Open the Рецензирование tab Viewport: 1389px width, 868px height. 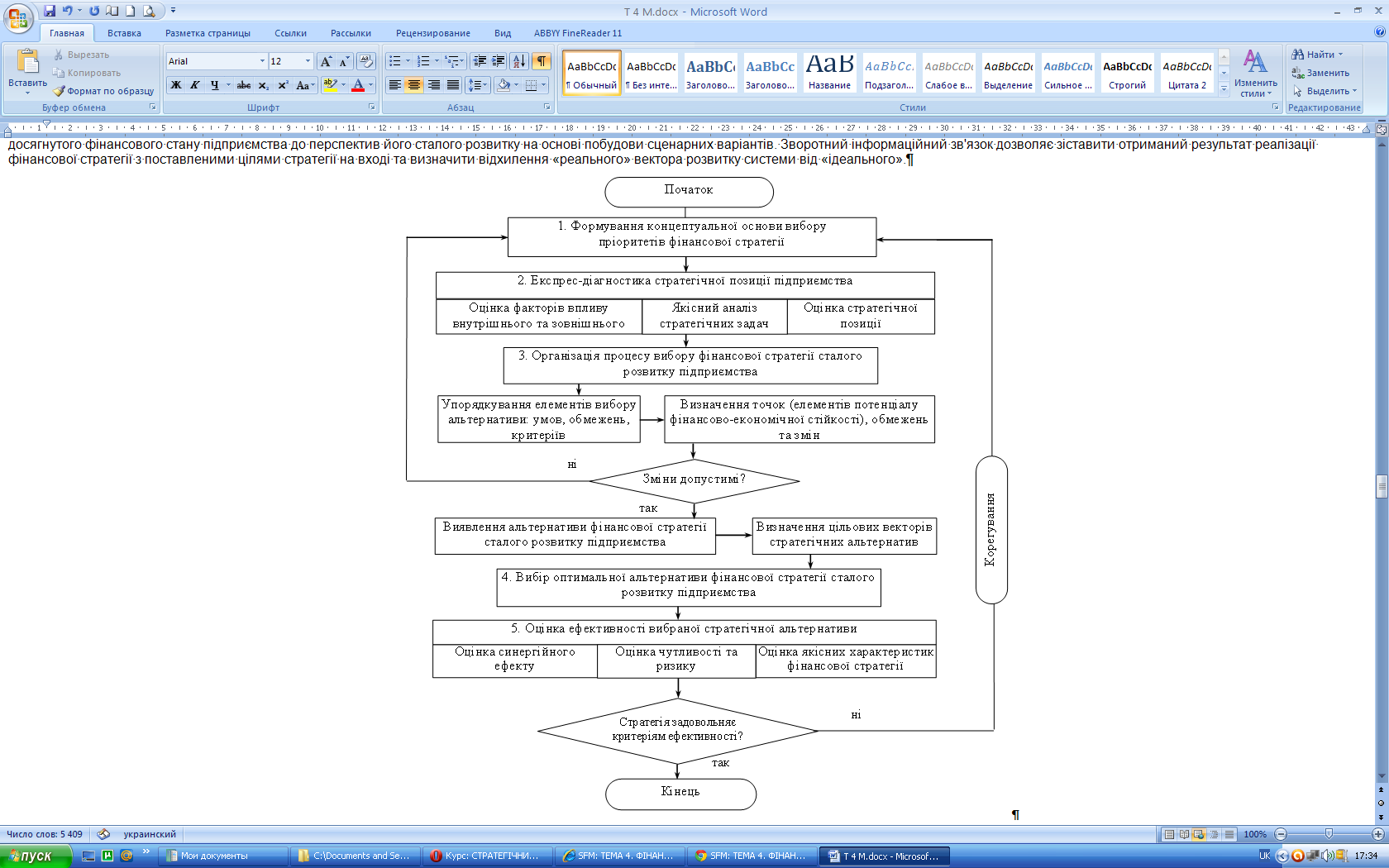coord(432,33)
